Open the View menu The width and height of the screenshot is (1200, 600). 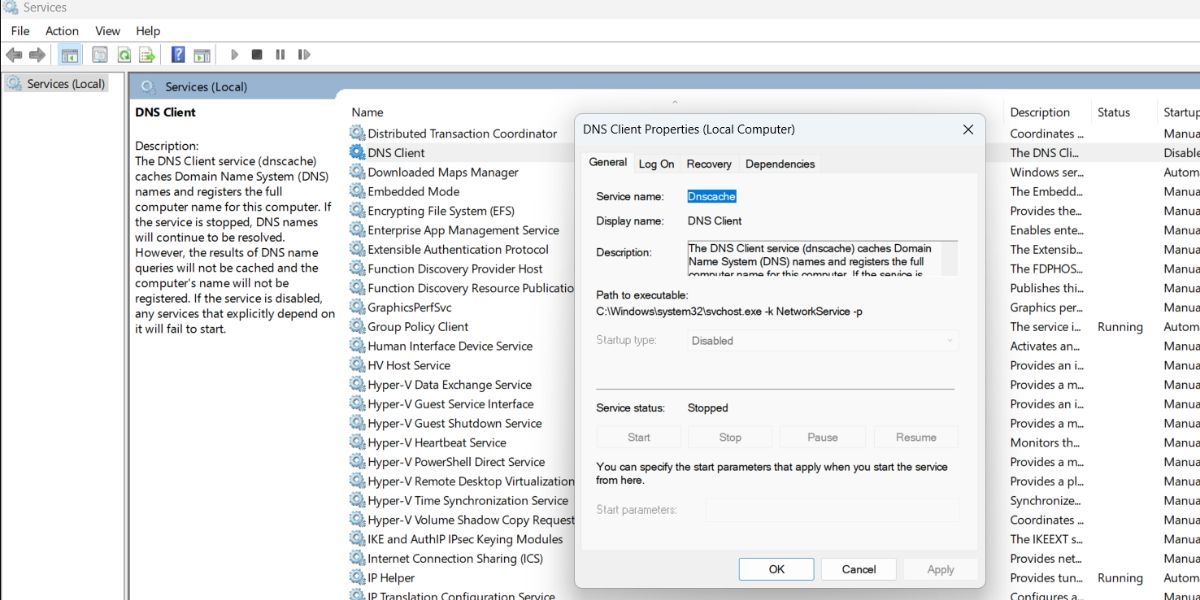[x=108, y=31]
